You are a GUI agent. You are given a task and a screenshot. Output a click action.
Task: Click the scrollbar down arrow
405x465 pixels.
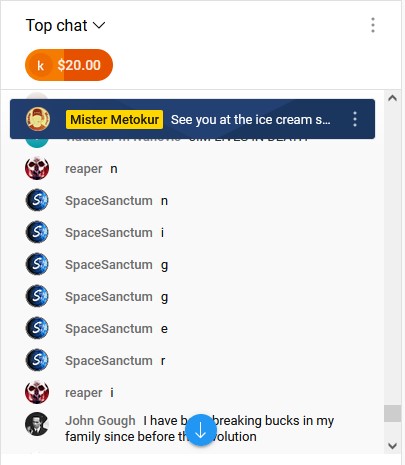(x=393, y=445)
